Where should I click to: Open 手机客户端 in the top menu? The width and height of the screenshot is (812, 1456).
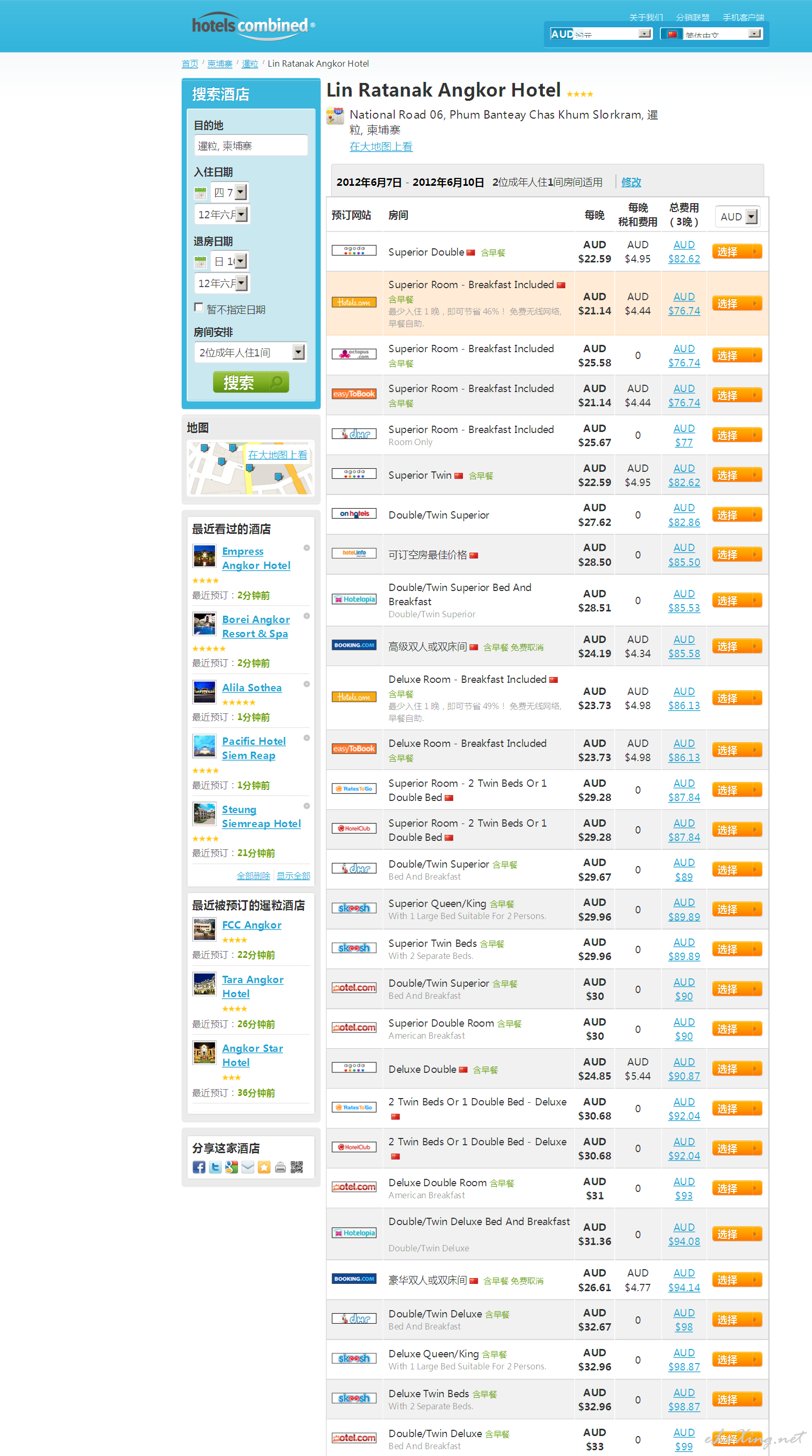[743, 17]
